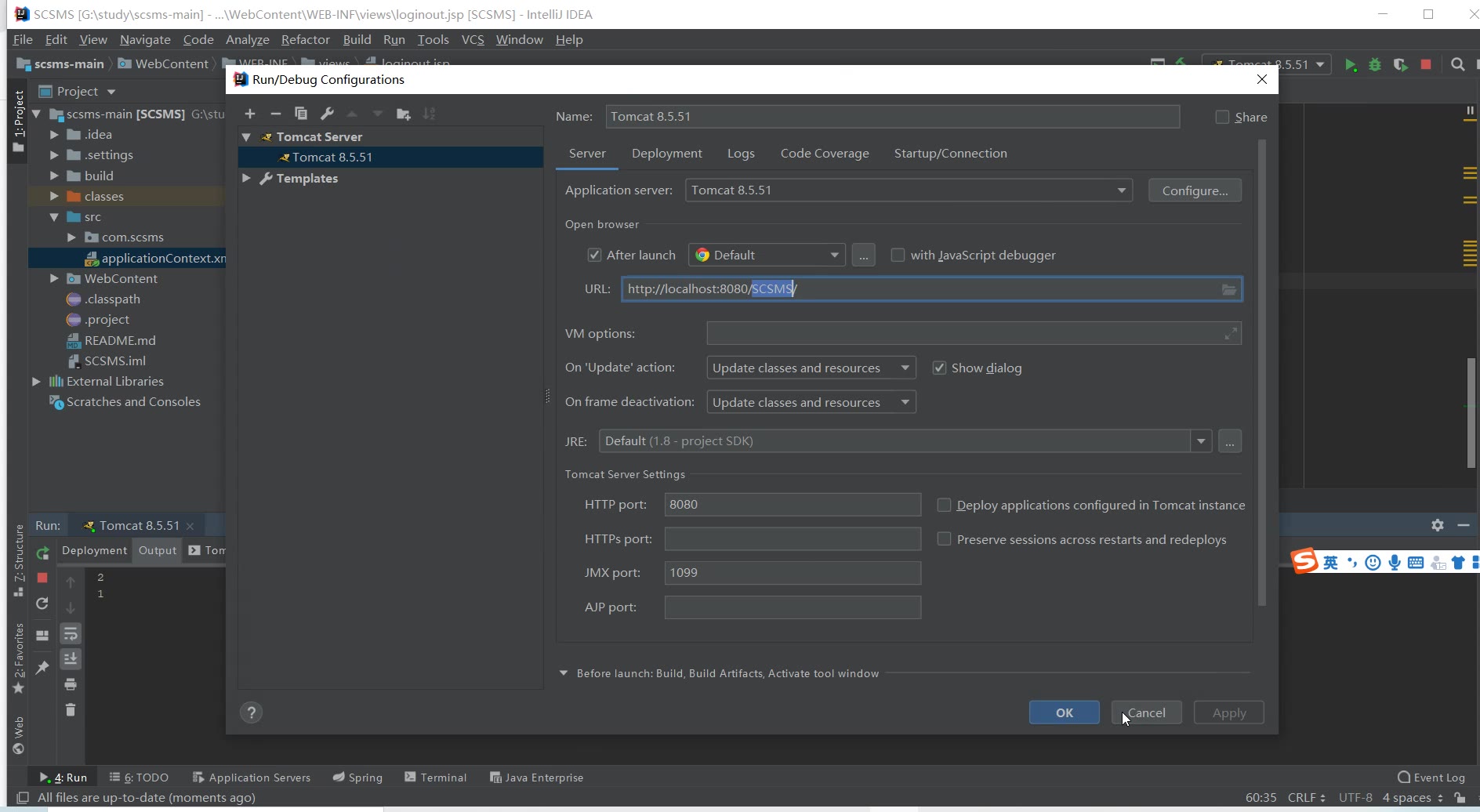Click Apply button
The image size is (1480, 812).
[1228, 712]
